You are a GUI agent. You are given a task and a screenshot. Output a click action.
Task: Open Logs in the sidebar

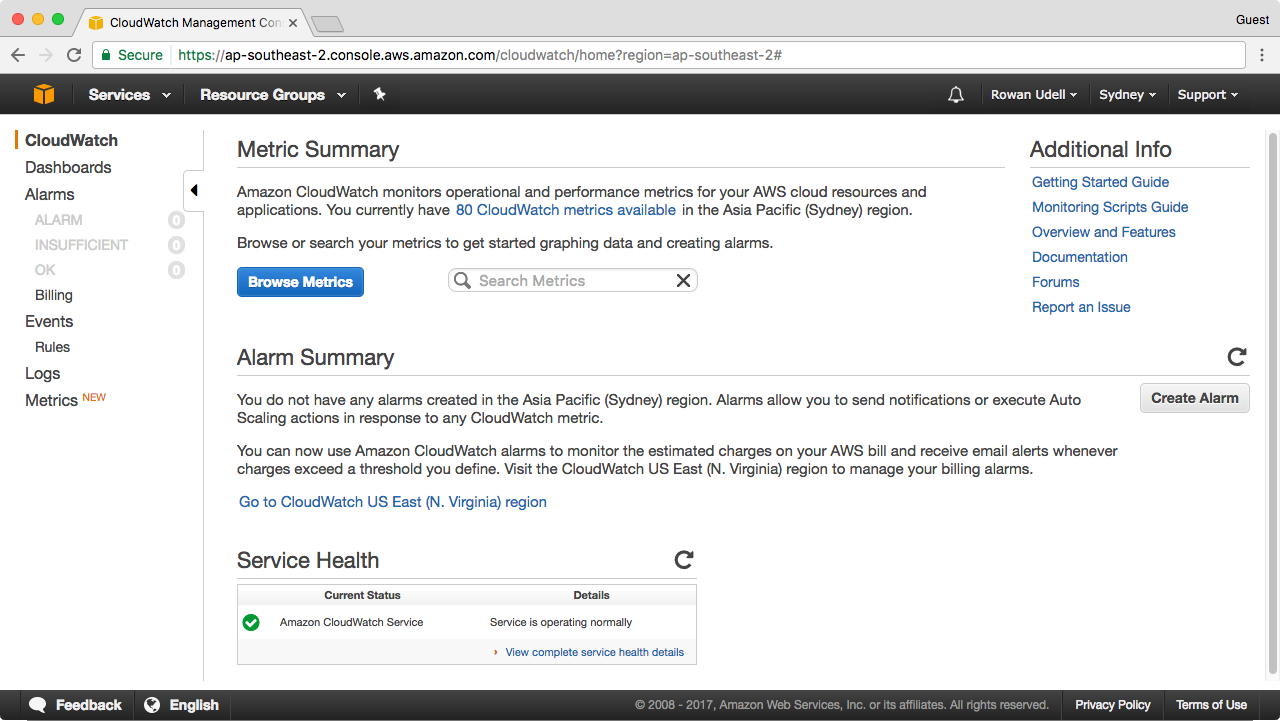coord(43,373)
